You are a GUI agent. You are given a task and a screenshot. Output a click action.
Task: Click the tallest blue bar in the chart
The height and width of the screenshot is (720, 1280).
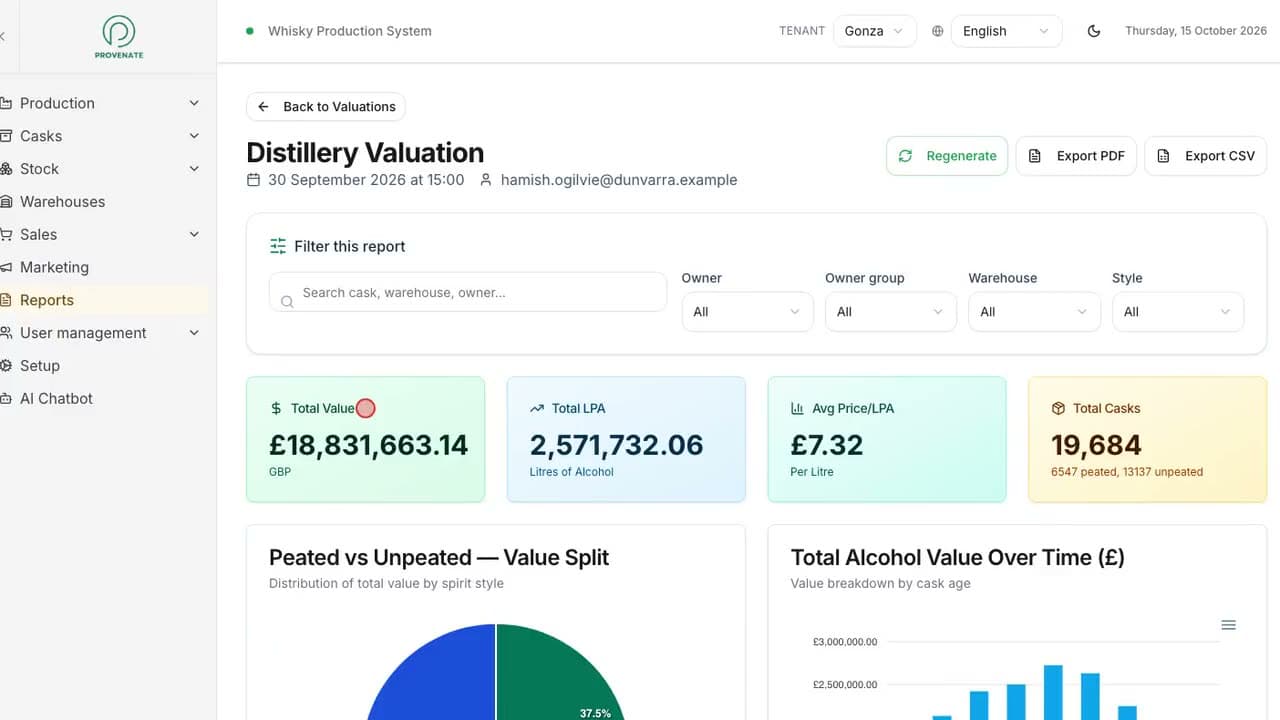point(1053,692)
